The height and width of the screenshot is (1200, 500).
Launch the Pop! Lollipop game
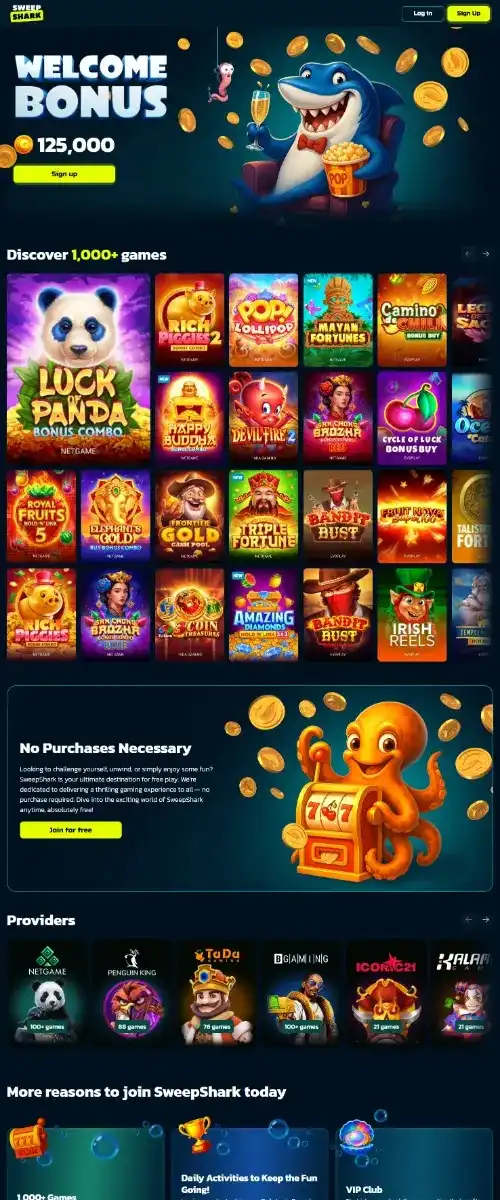(x=264, y=320)
